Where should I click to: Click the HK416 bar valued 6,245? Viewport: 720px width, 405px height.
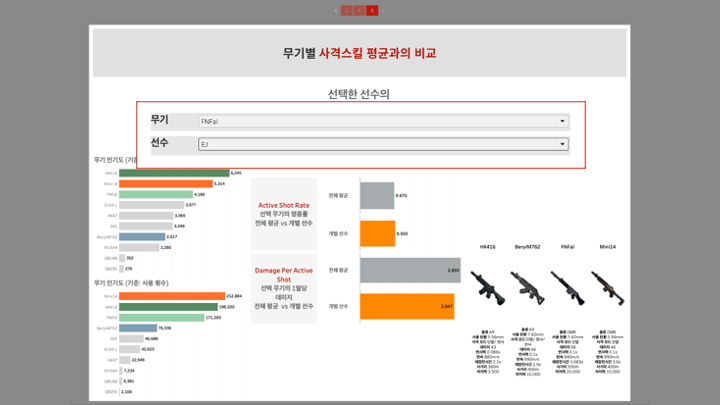(x=174, y=173)
